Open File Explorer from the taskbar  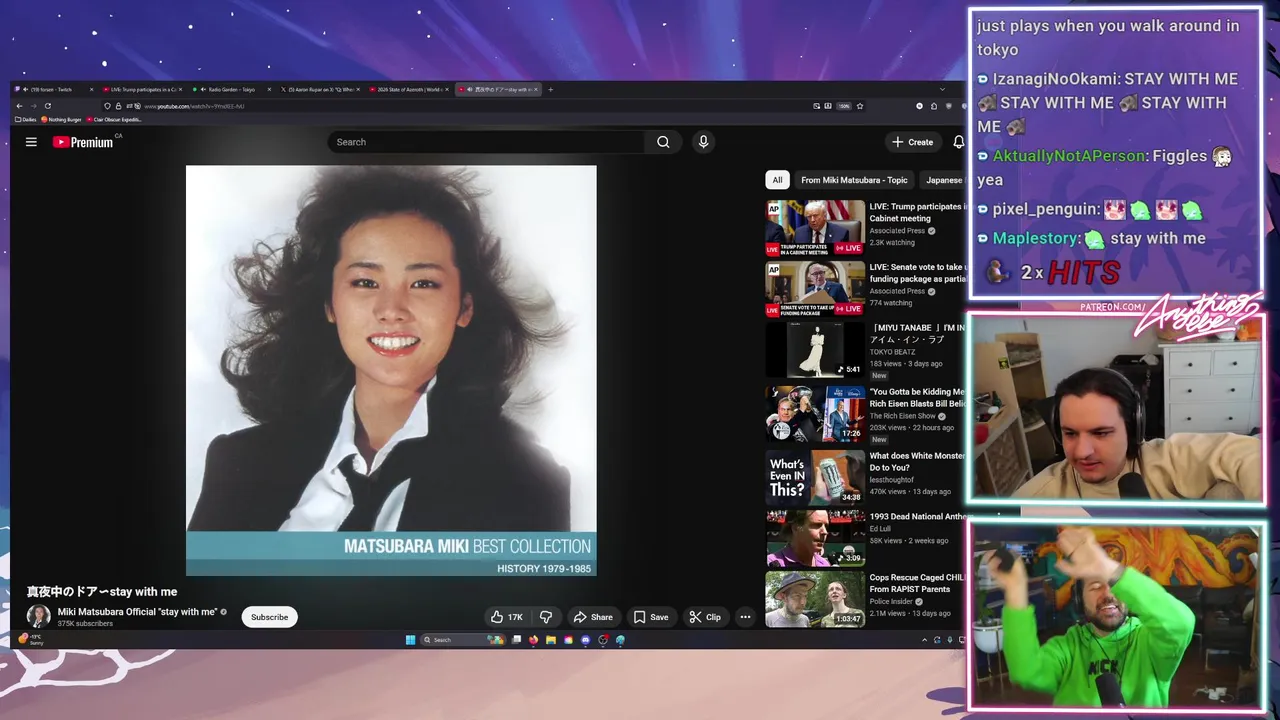point(550,640)
